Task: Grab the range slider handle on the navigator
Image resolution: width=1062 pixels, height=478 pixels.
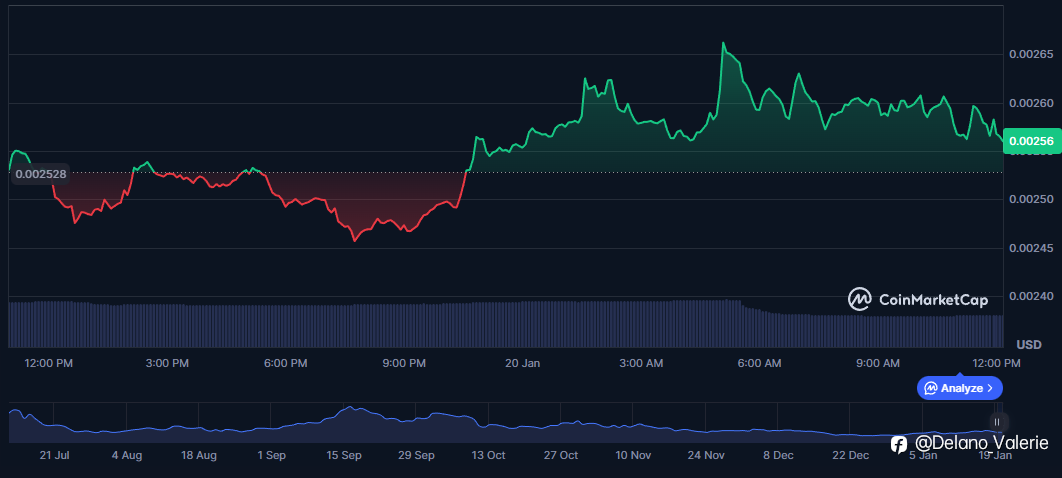Action: click(x=996, y=422)
